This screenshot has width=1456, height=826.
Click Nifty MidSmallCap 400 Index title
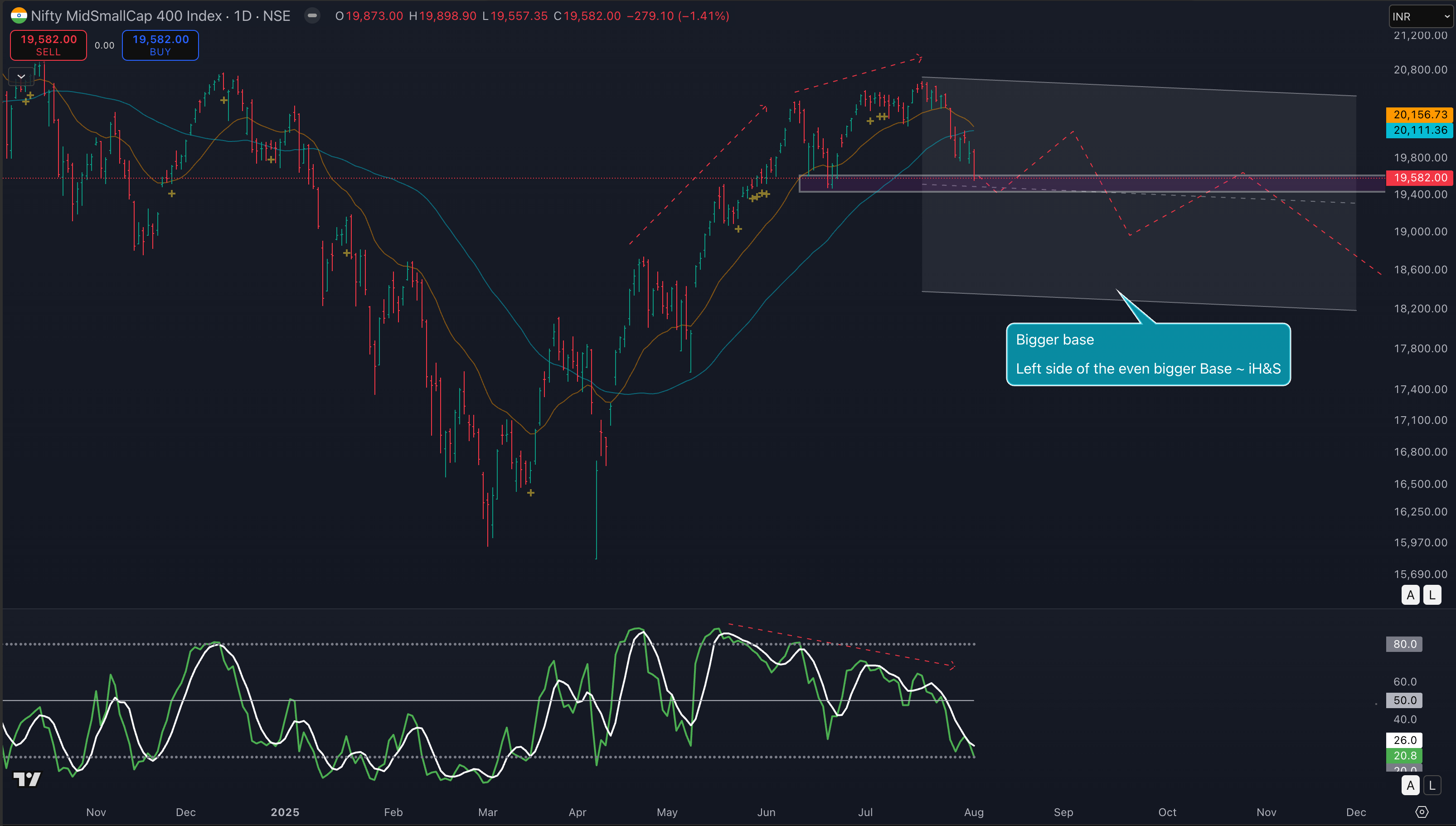[x=126, y=16]
